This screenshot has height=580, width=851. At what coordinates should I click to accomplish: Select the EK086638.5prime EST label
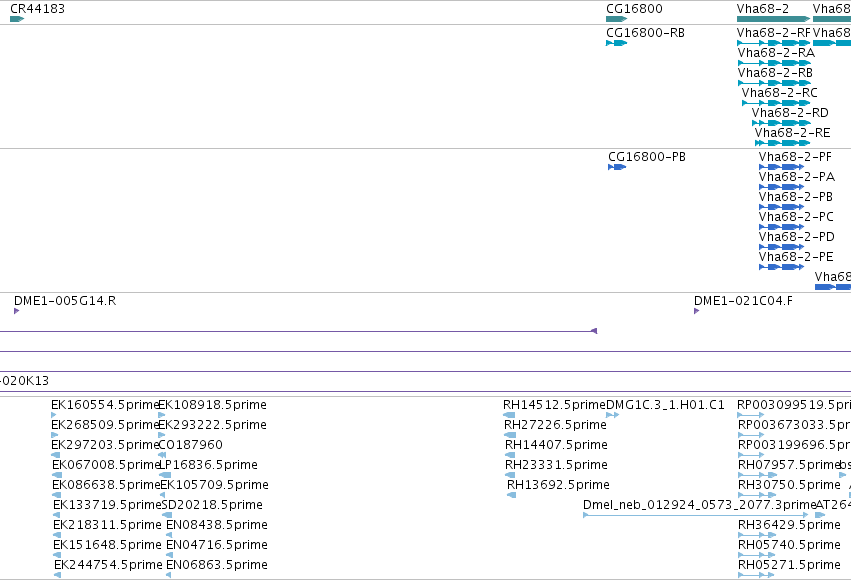point(106,485)
